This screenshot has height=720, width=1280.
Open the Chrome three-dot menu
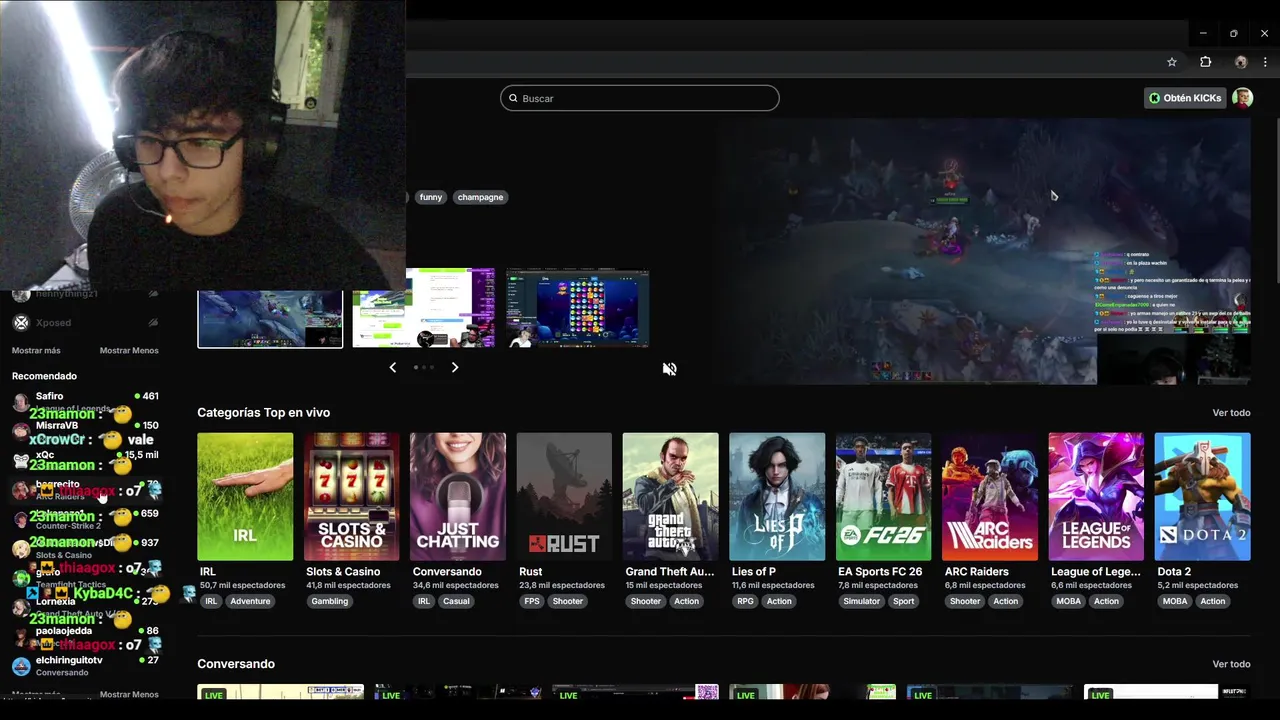tap(1265, 62)
